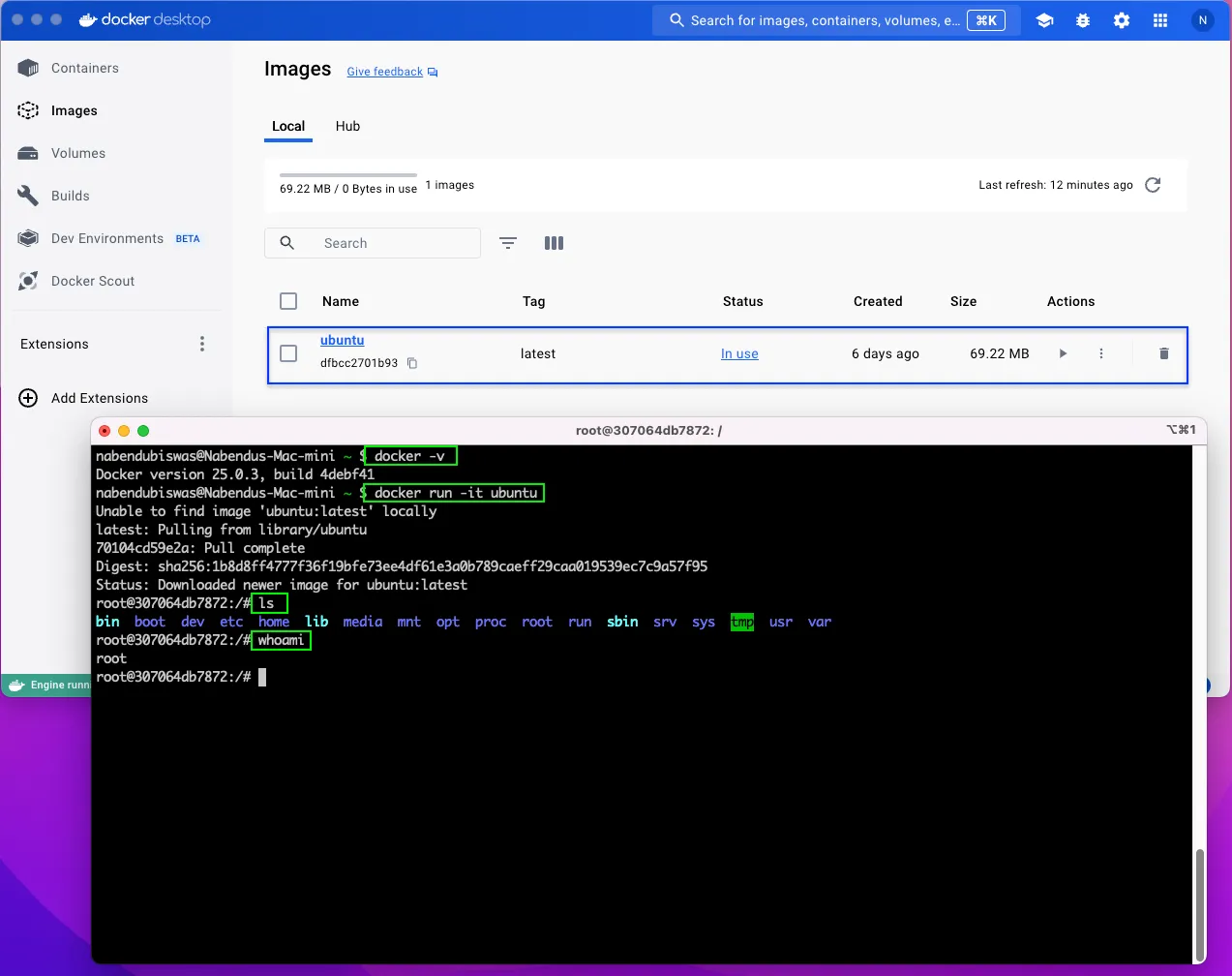This screenshot has width=1232, height=976.
Task: Refresh the images list
Action: click(x=1153, y=185)
